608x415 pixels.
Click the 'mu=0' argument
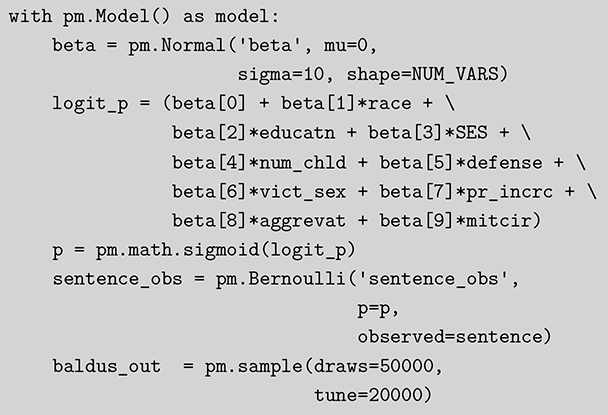coord(354,46)
